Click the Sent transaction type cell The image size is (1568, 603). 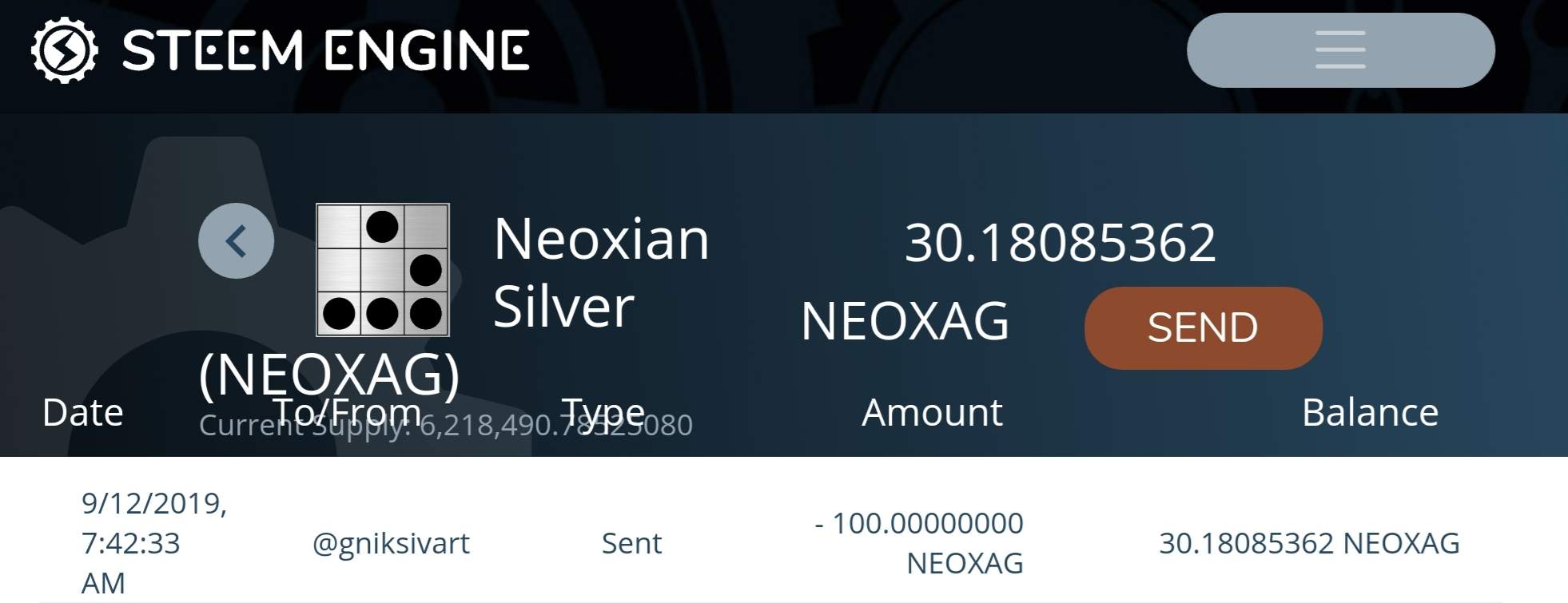[631, 543]
